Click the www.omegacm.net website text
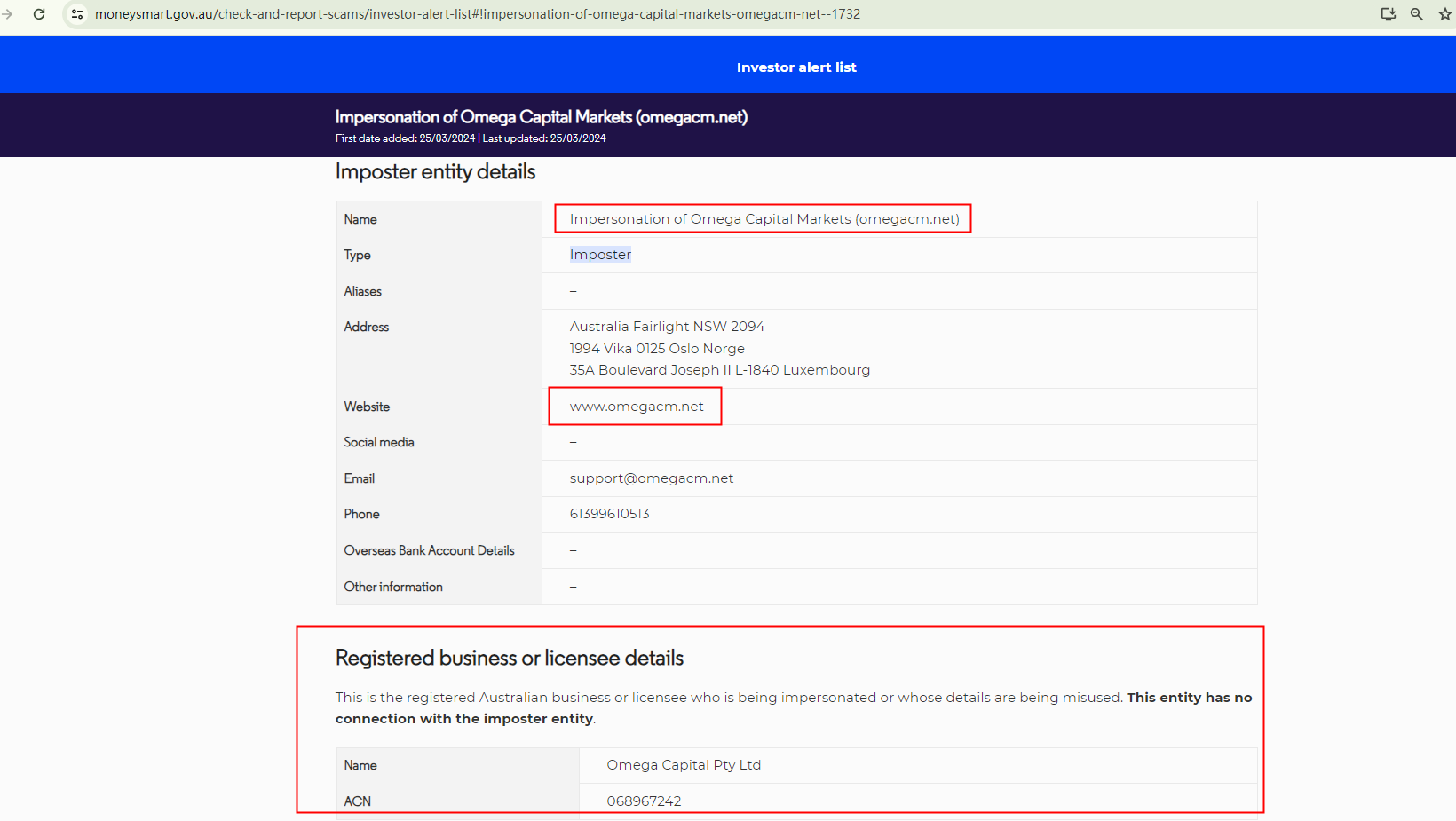Image resolution: width=1456 pixels, height=821 pixels. click(x=637, y=407)
